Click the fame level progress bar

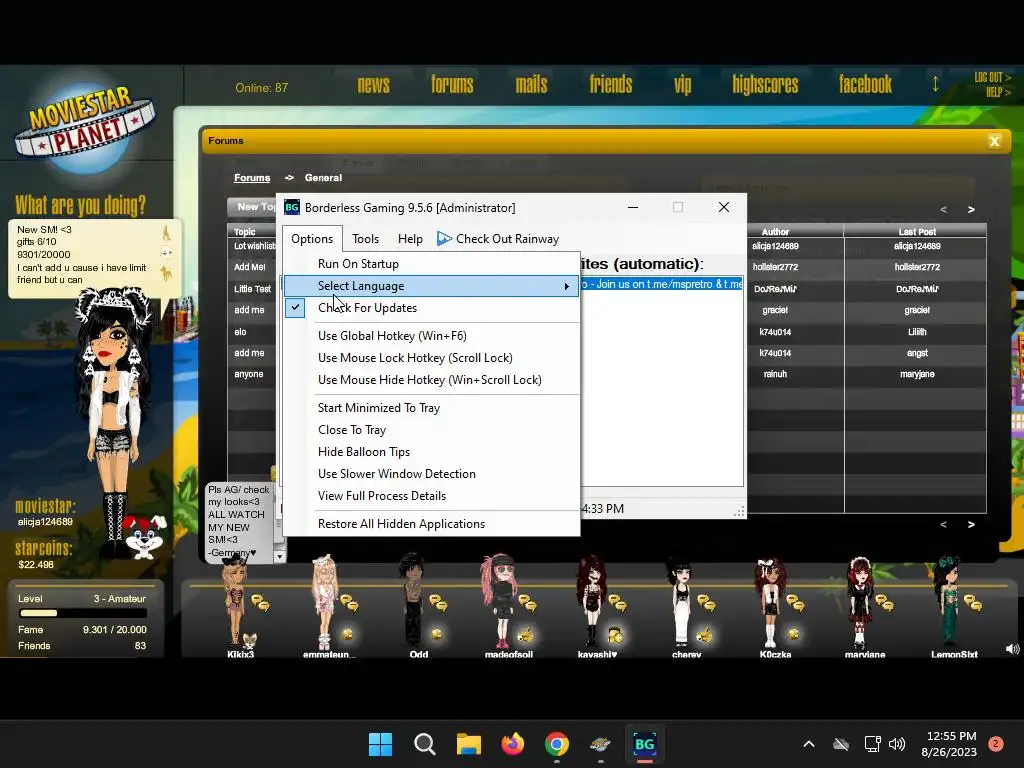point(83,613)
